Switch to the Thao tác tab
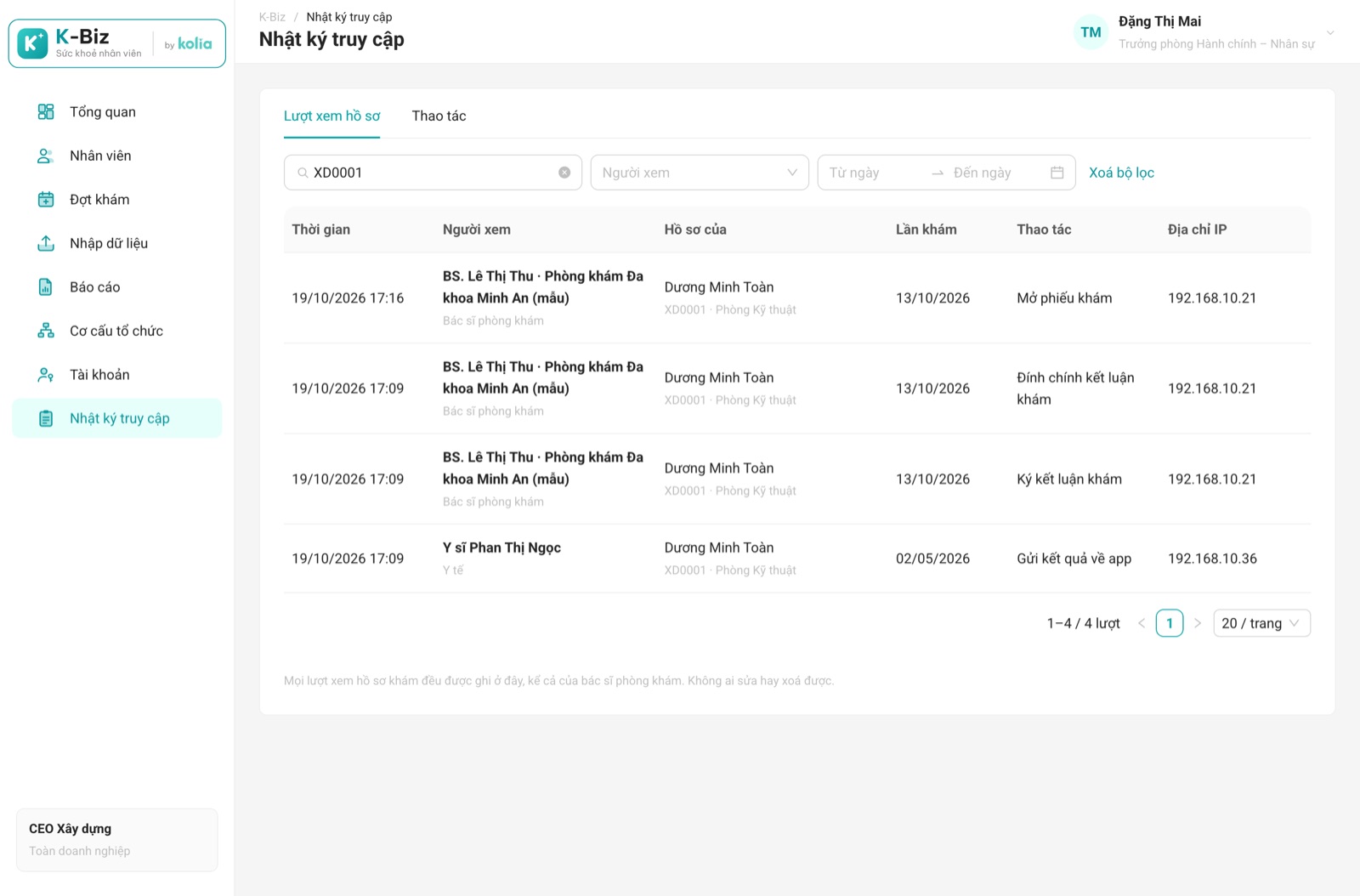The height and width of the screenshot is (896, 1360). tap(439, 116)
